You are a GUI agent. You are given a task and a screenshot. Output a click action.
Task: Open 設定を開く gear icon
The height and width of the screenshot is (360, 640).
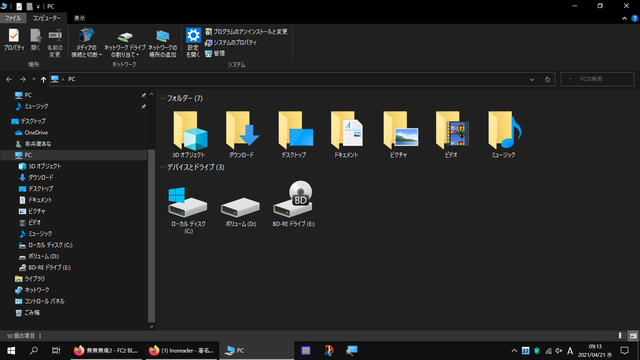click(193, 43)
